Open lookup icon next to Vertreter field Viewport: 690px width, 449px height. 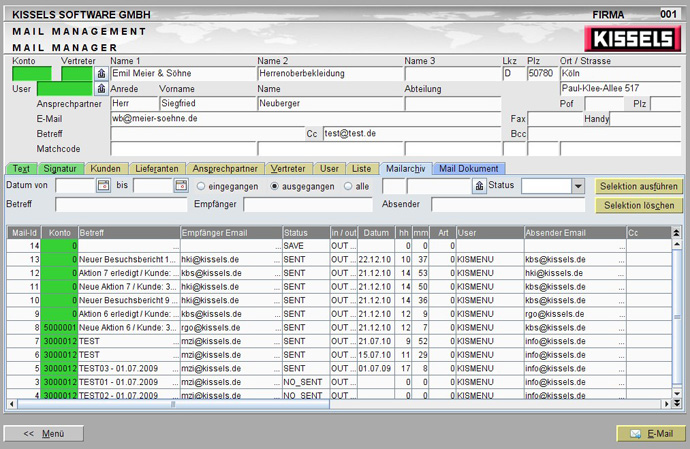click(101, 74)
